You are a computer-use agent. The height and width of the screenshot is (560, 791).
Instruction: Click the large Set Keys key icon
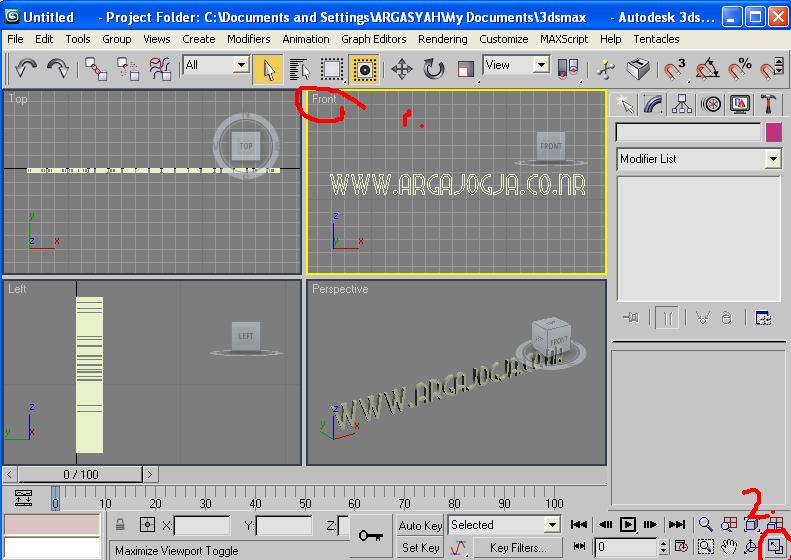[371, 536]
